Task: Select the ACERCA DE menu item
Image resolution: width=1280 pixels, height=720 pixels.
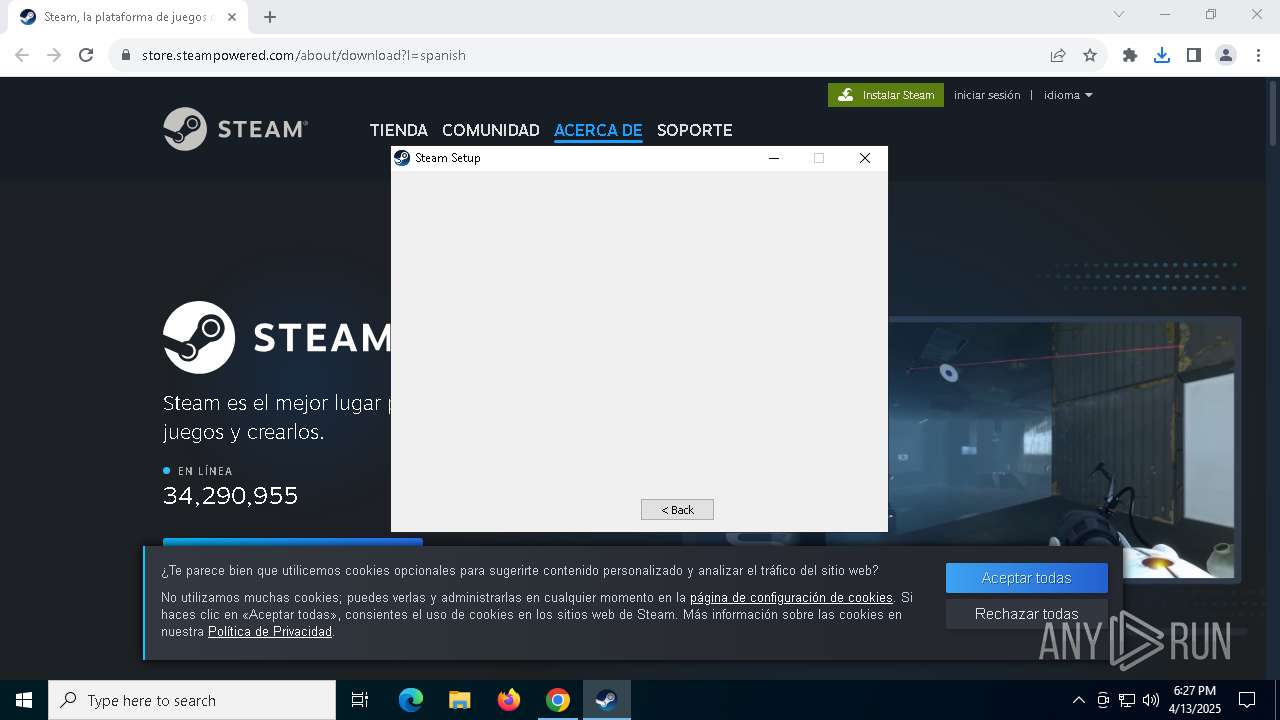Action: tap(598, 130)
